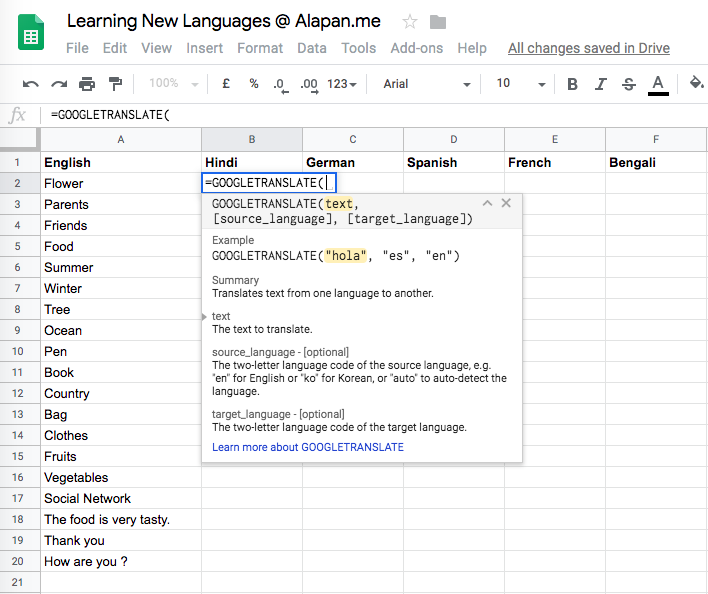
Task: Format as currency with pound icon
Action: pyautogui.click(x=226, y=84)
